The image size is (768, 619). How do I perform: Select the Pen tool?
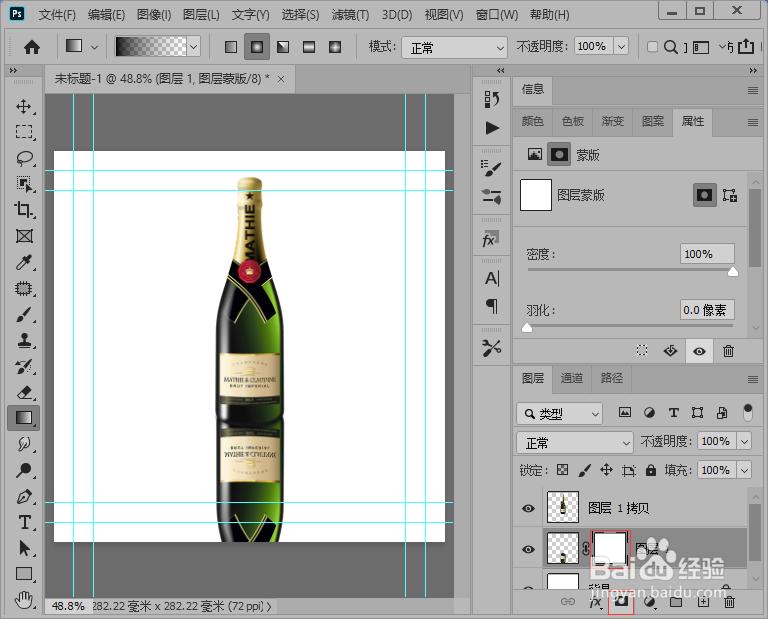(24, 497)
